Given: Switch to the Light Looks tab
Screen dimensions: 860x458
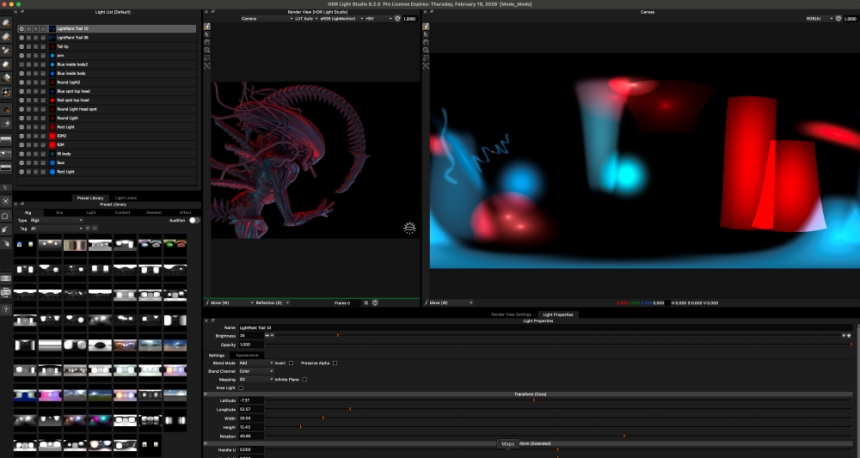Looking at the screenshot, I should (126, 198).
